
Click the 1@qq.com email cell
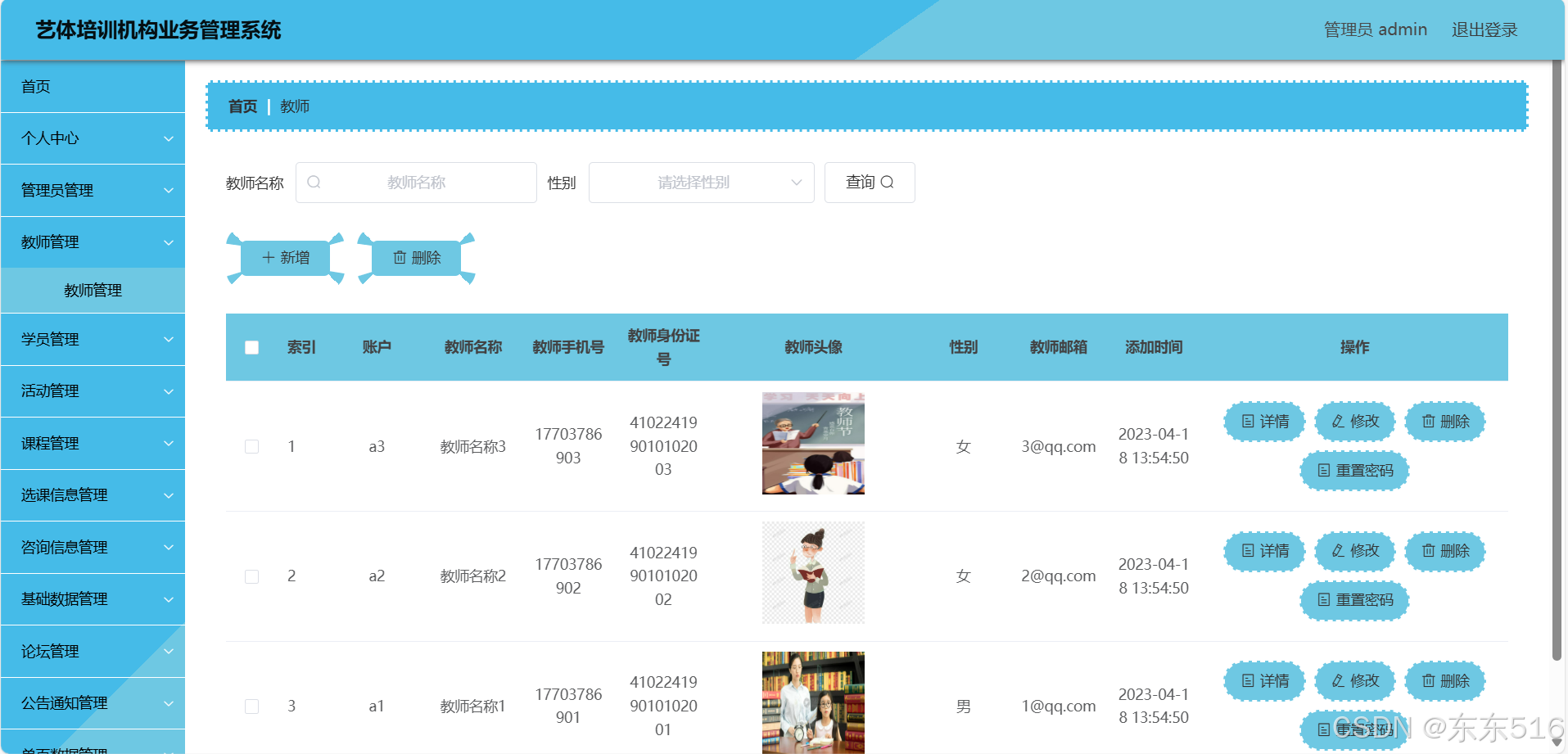pyautogui.click(x=1058, y=707)
